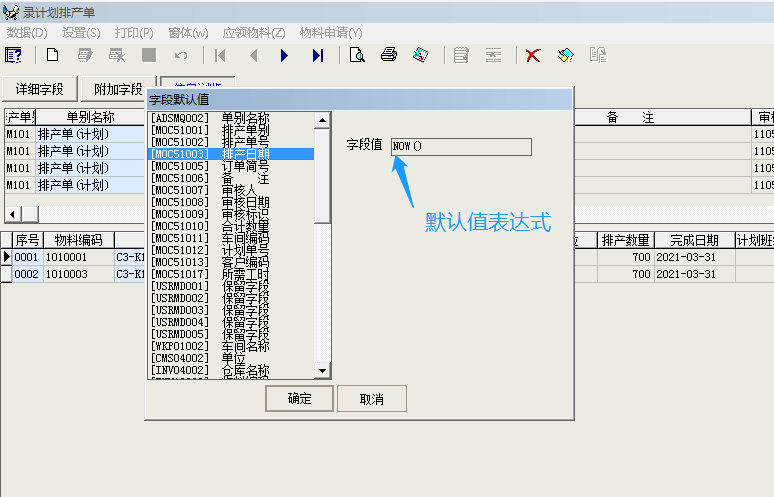Image resolution: width=774 pixels, height=497 pixels.
Task: Click the red X delete icon
Action: click(x=533, y=55)
